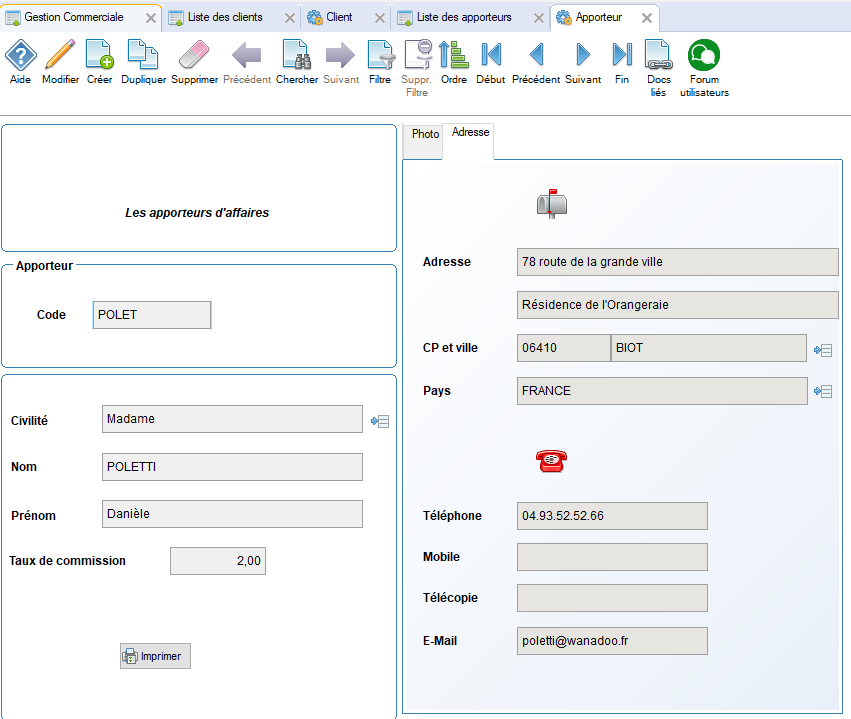Click the Nom field showing POLETTI

click(232, 467)
